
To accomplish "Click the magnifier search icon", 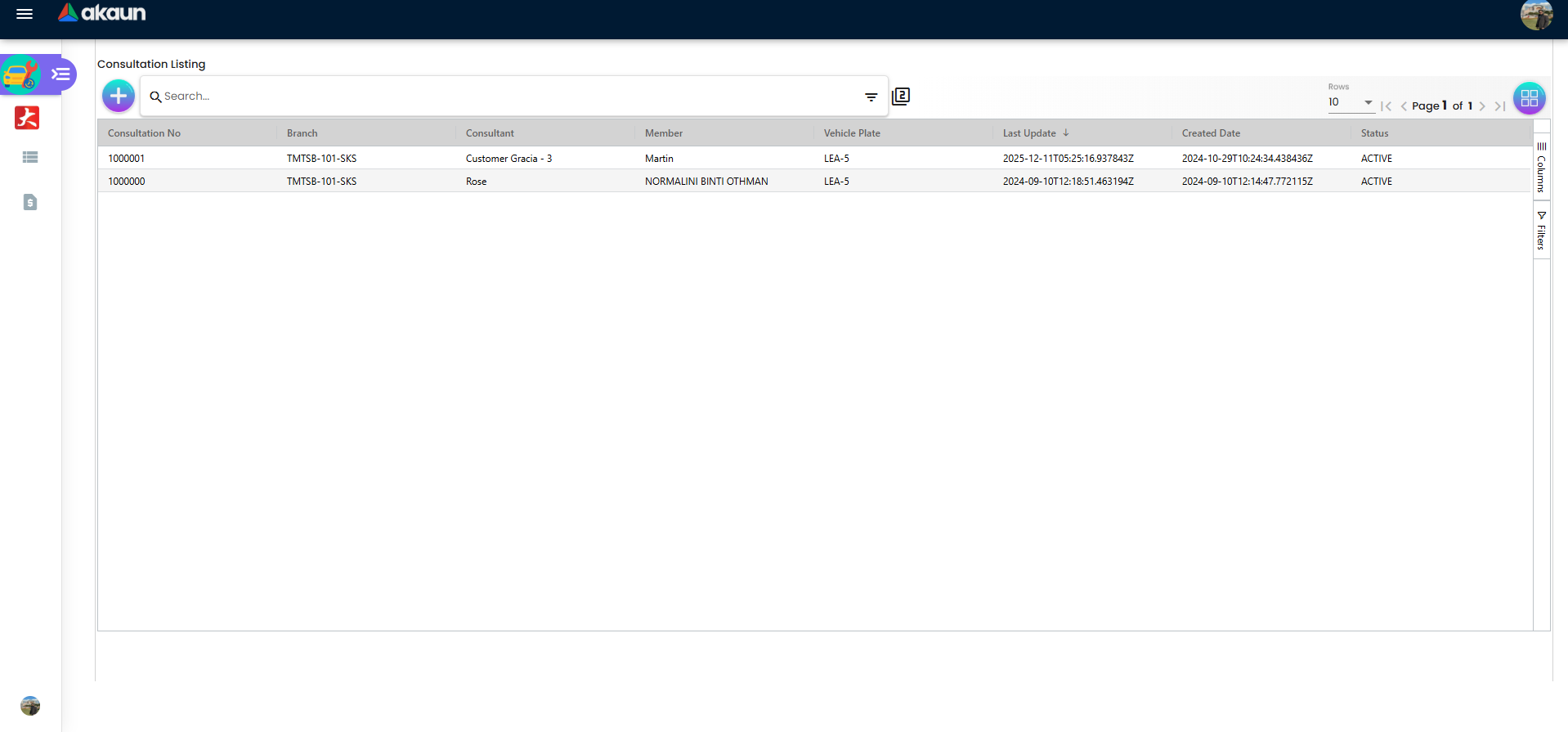I will [x=155, y=97].
